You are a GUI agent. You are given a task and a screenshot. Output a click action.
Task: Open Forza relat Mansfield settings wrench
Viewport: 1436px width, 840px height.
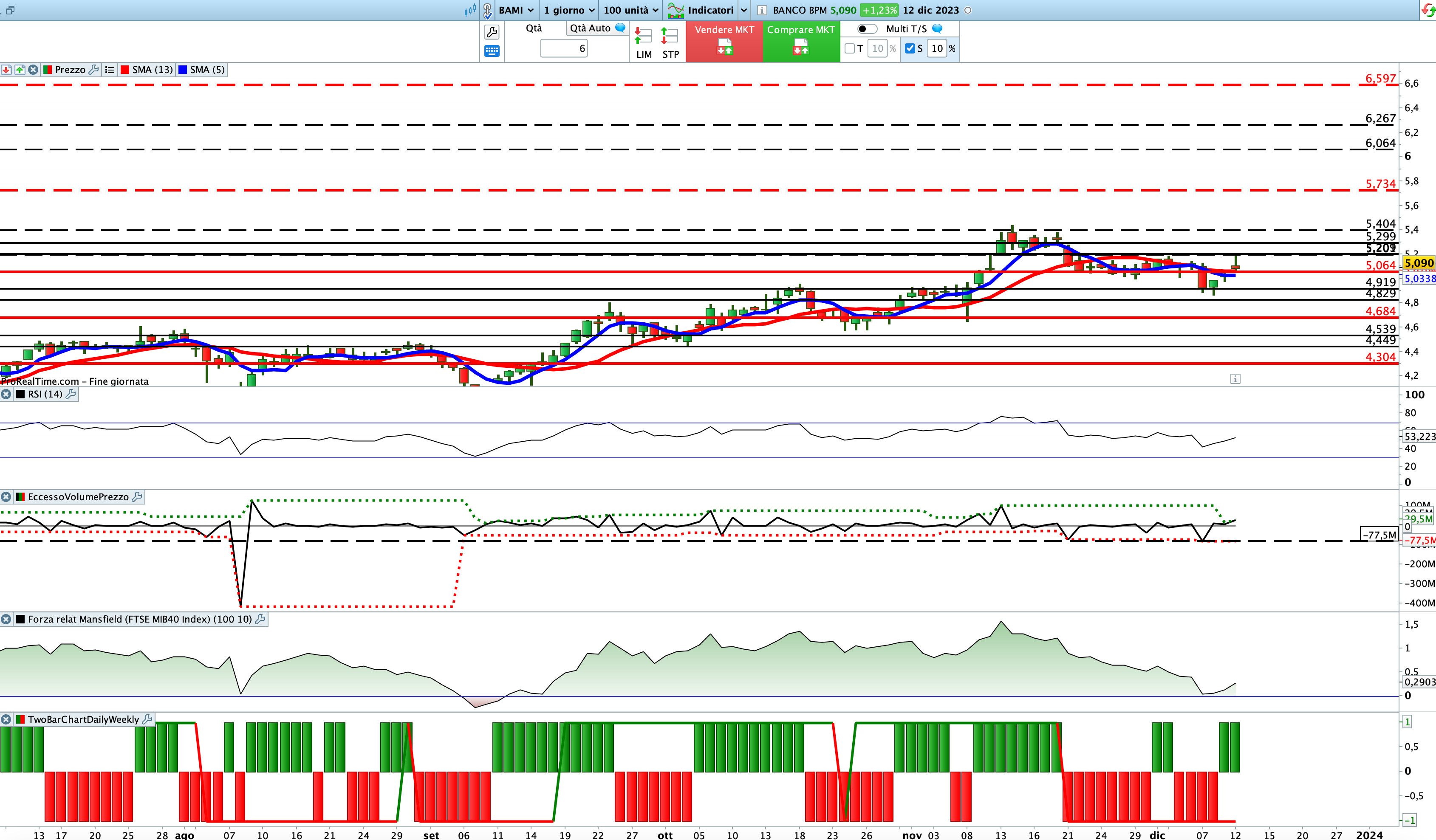click(260, 619)
